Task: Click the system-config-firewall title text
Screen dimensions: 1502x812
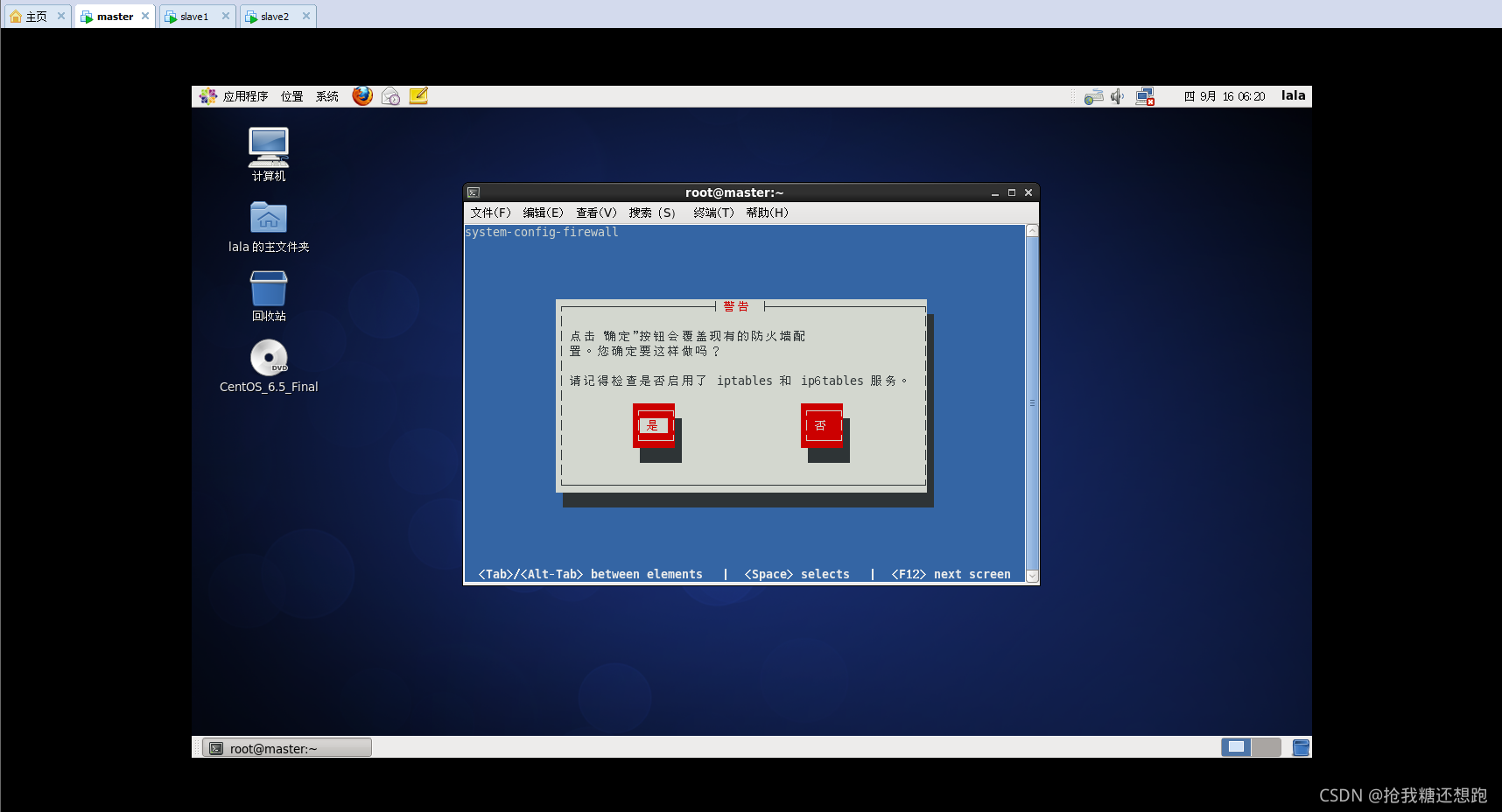Action: click(x=542, y=232)
